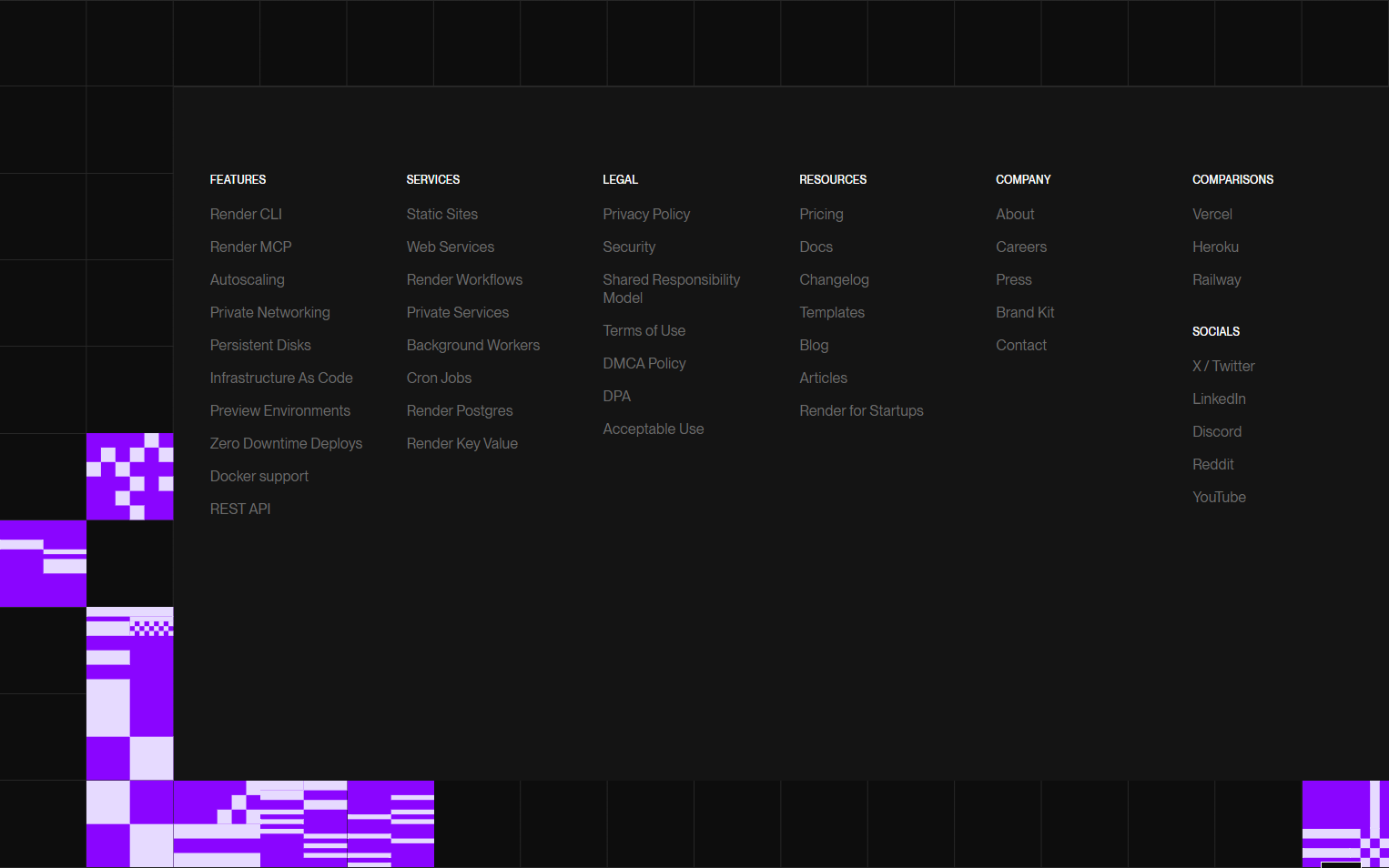1389x868 pixels.
Task: Visit Render Workflows
Action: [x=464, y=279]
